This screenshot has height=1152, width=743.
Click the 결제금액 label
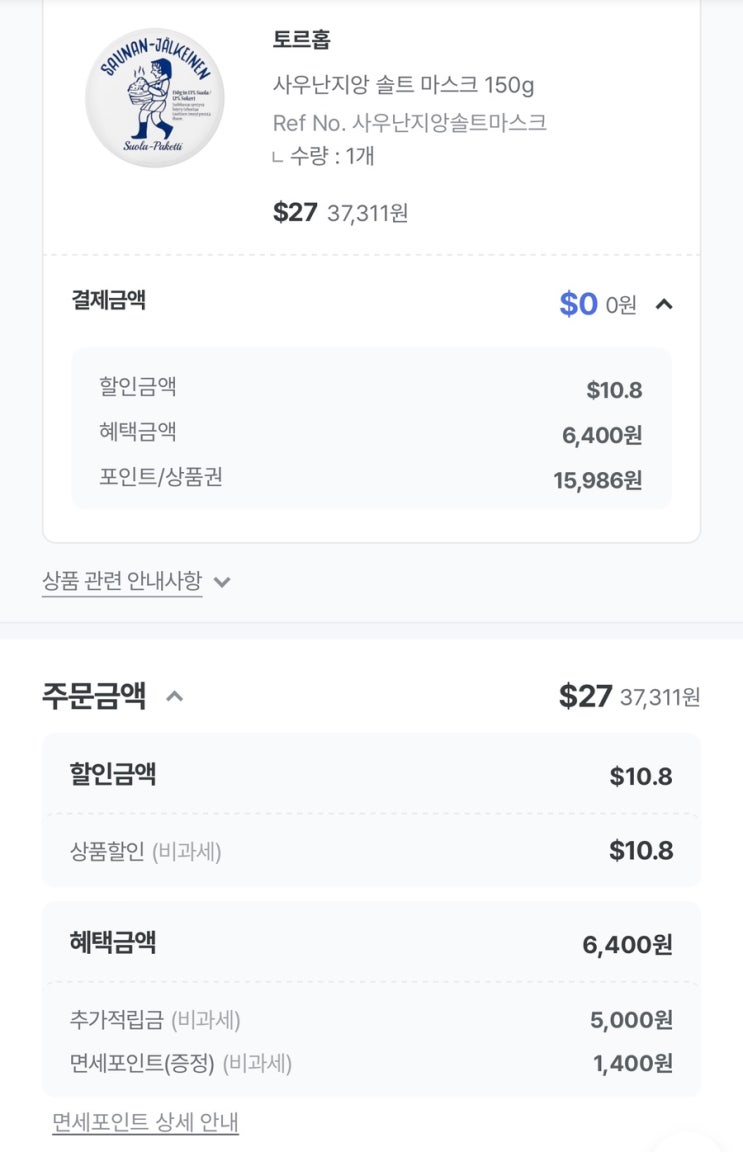pos(108,300)
